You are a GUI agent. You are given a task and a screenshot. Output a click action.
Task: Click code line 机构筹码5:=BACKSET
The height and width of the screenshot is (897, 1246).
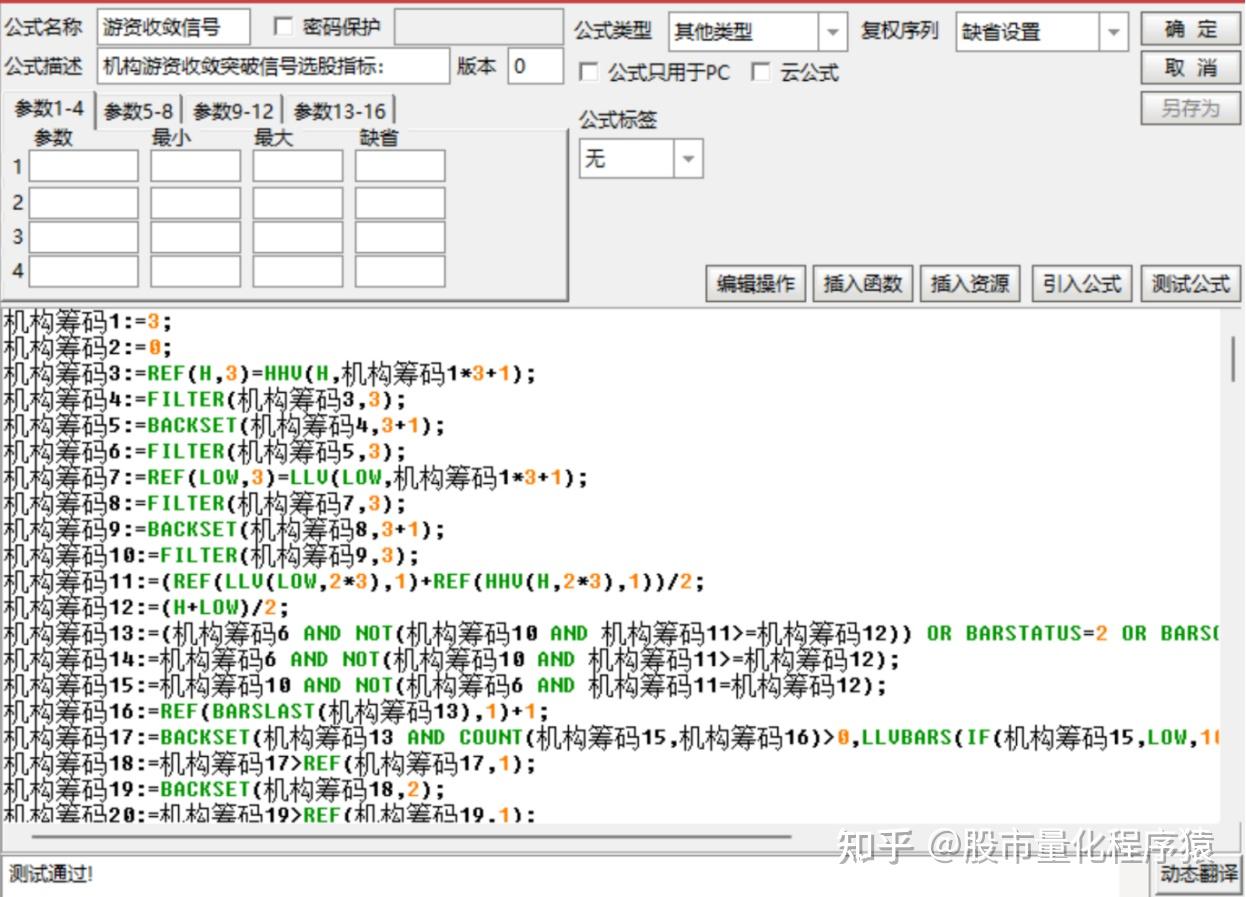[224, 426]
